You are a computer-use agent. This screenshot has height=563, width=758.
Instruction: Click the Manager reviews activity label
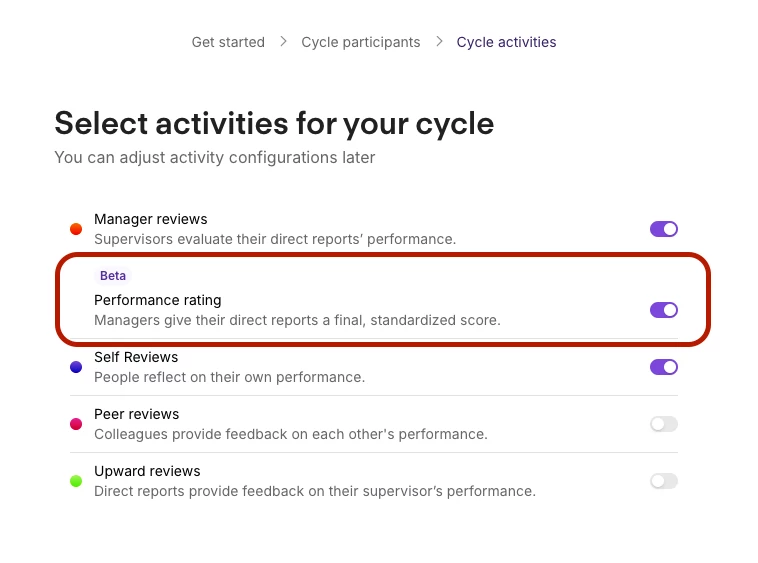[x=151, y=219]
